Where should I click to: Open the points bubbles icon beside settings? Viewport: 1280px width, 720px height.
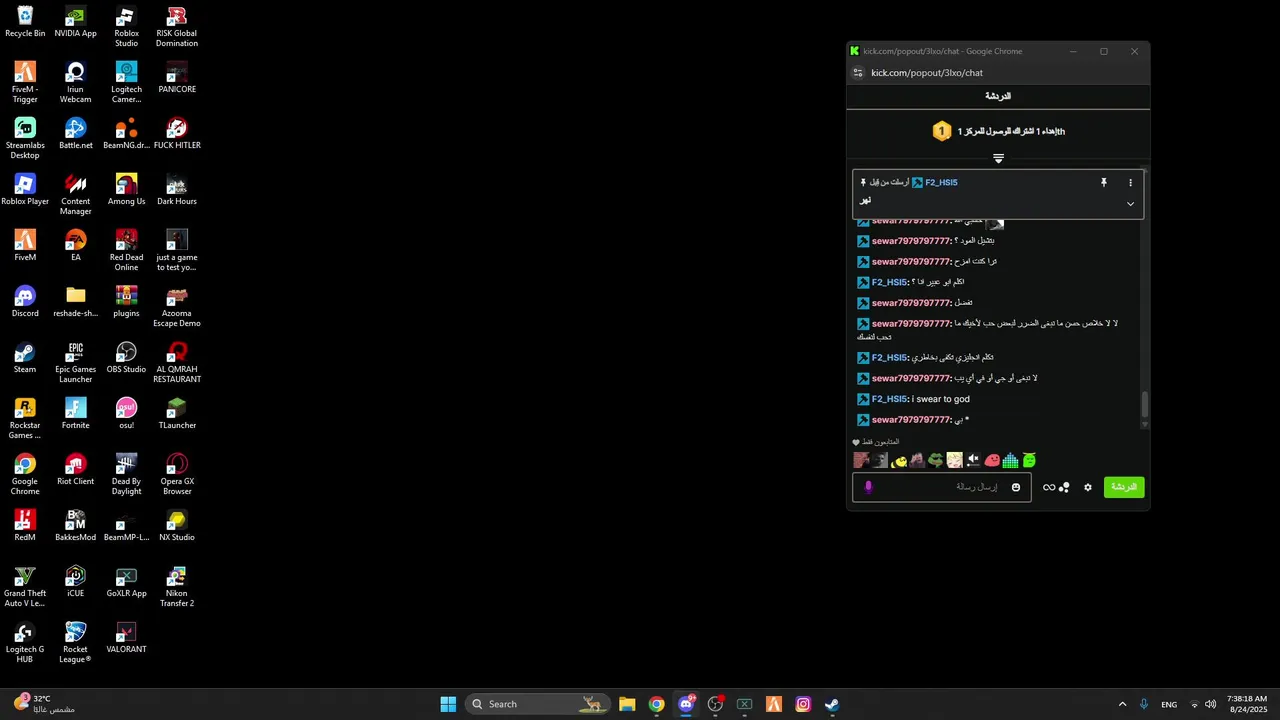click(x=1064, y=488)
